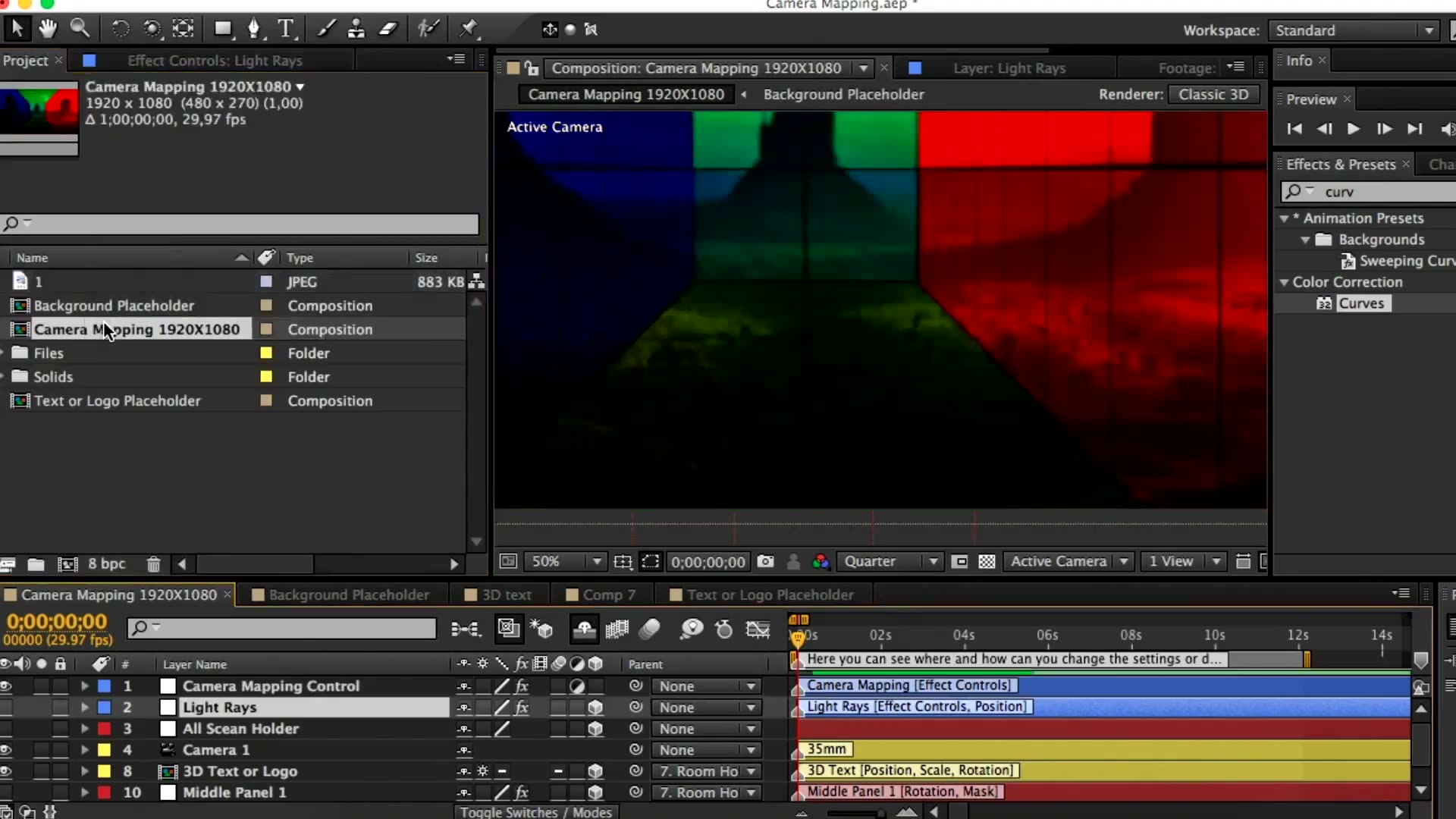Image resolution: width=1456 pixels, height=819 pixels.
Task: Toggle 3D switch for Light Rays layer
Action: 595,708
